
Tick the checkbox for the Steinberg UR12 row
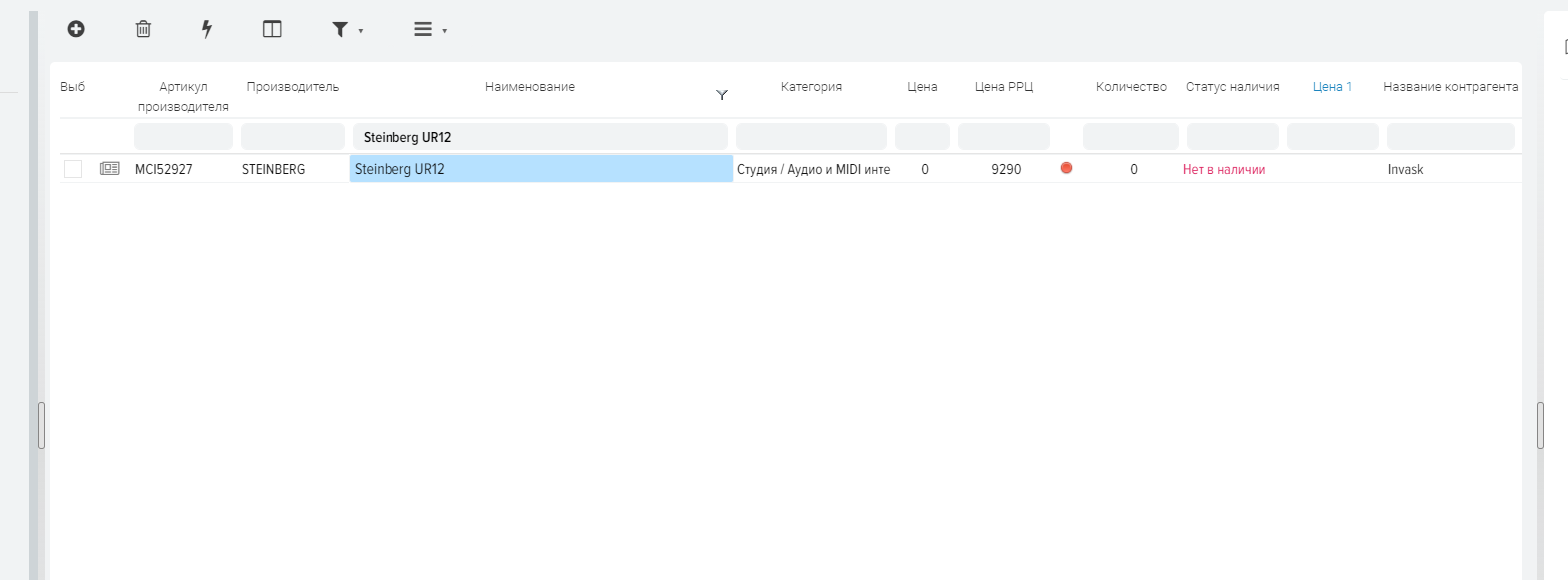coord(73,169)
